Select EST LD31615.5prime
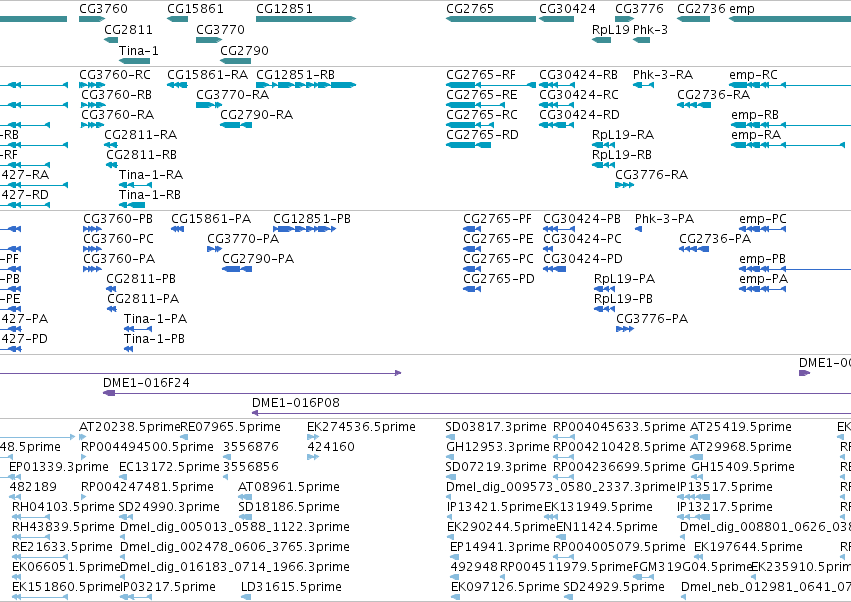 pyautogui.click(x=246, y=597)
